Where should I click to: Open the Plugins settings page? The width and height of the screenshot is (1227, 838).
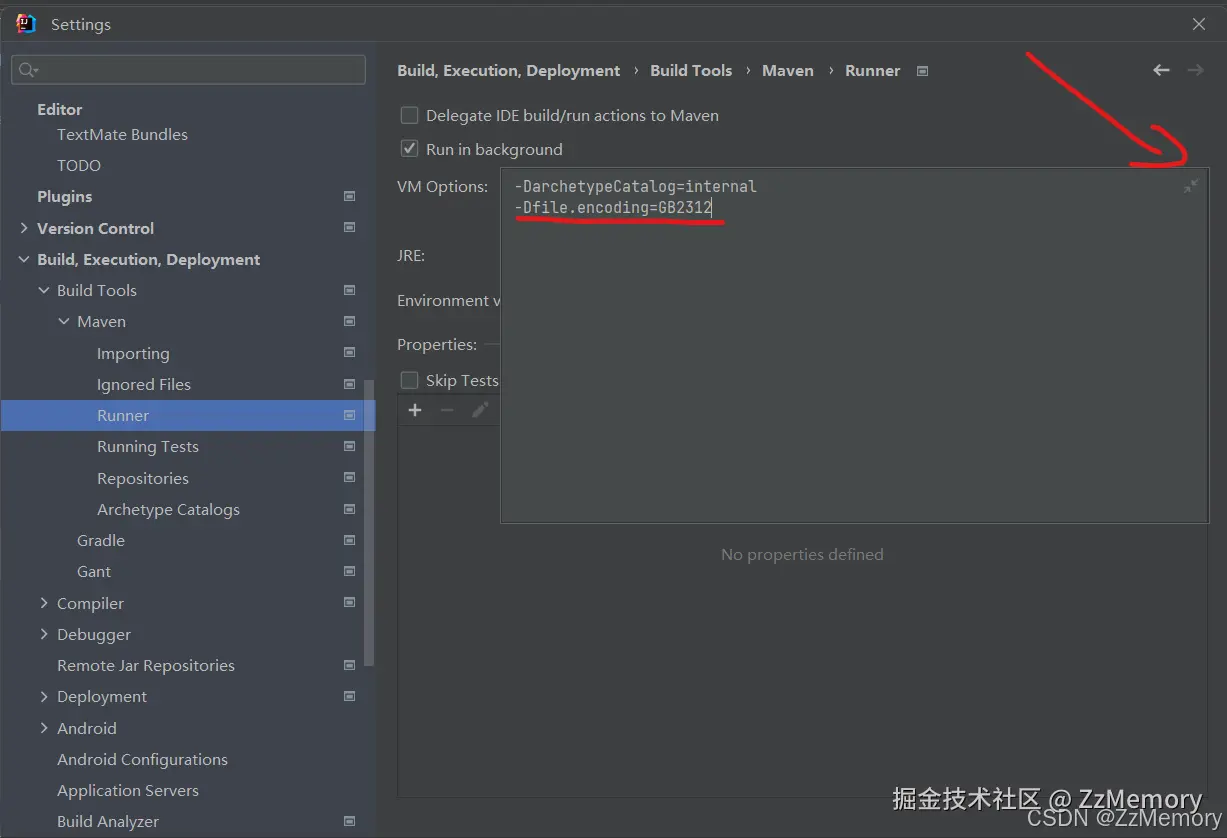point(64,196)
